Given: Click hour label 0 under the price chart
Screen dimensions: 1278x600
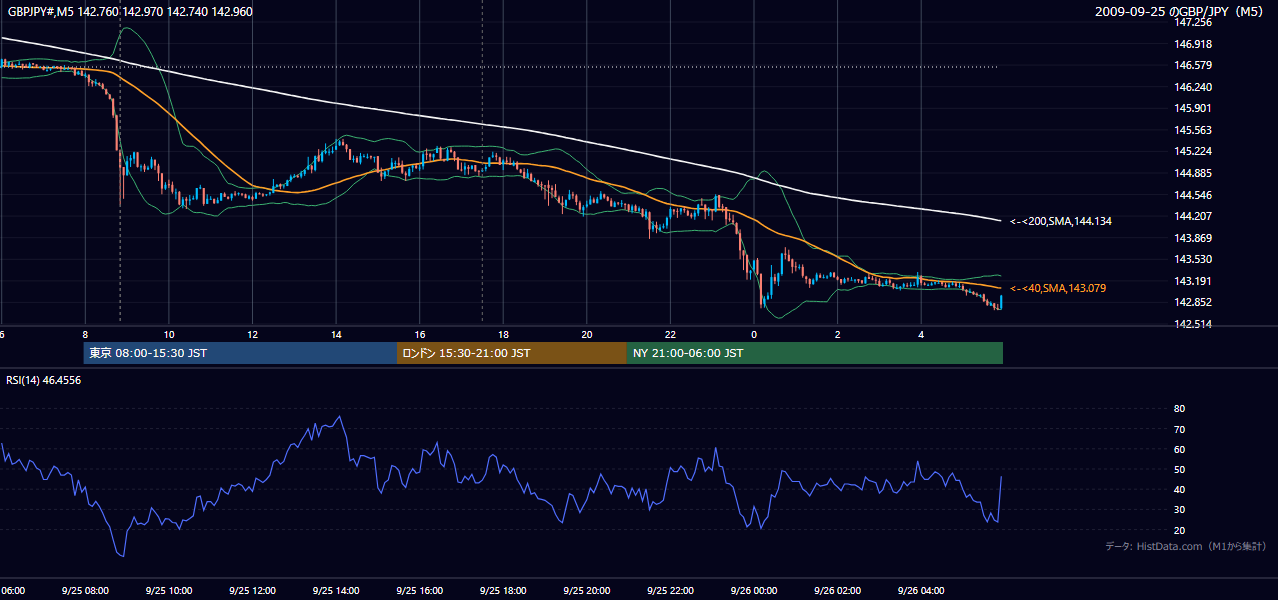Looking at the screenshot, I should [x=754, y=334].
